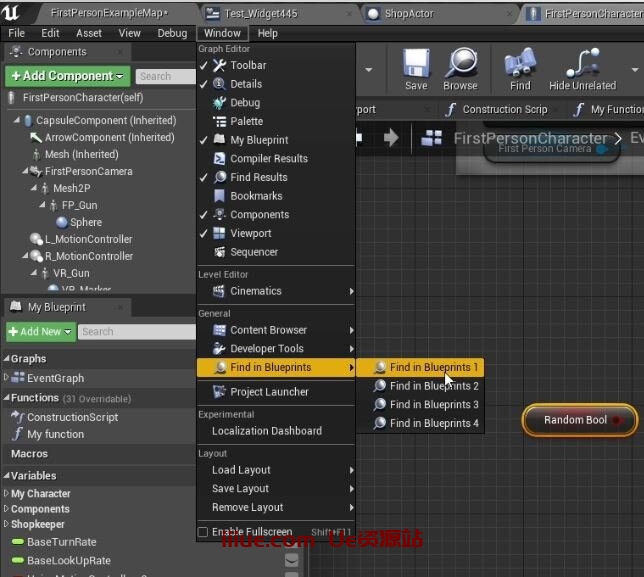This screenshot has height=577, width=644.
Task: Open Compiler Results from Window menu
Action: point(268,158)
